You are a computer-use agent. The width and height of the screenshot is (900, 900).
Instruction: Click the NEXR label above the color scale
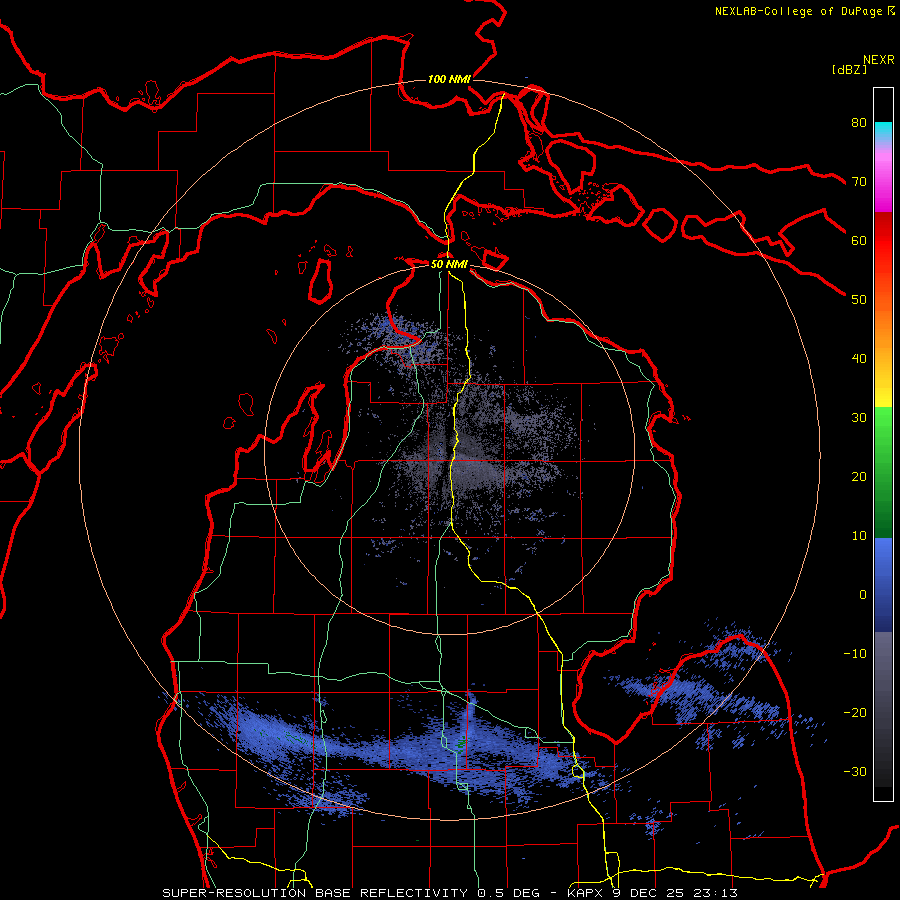878,60
